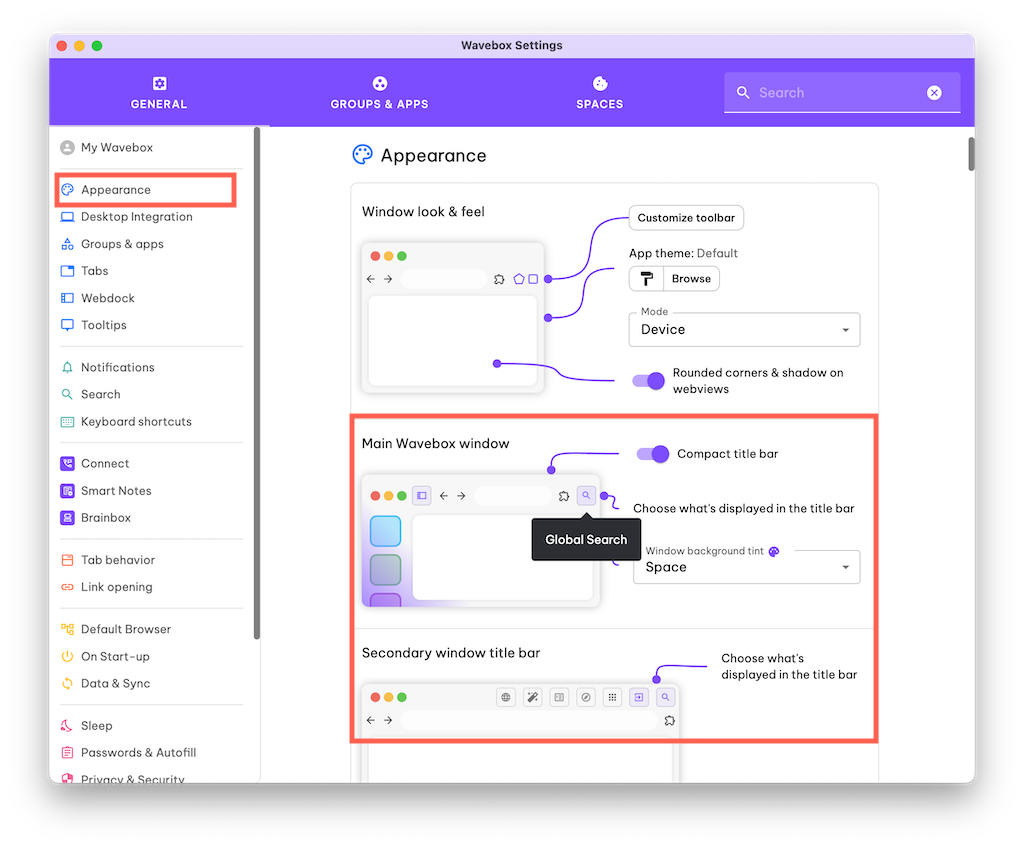Toggle the Compact title bar switch
This screenshot has height=848, width=1024.
click(x=653, y=454)
